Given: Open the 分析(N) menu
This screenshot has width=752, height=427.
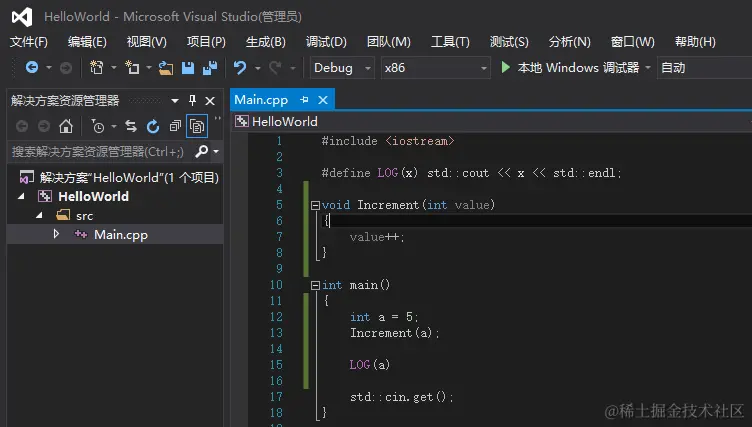Looking at the screenshot, I should pyautogui.click(x=570, y=42).
